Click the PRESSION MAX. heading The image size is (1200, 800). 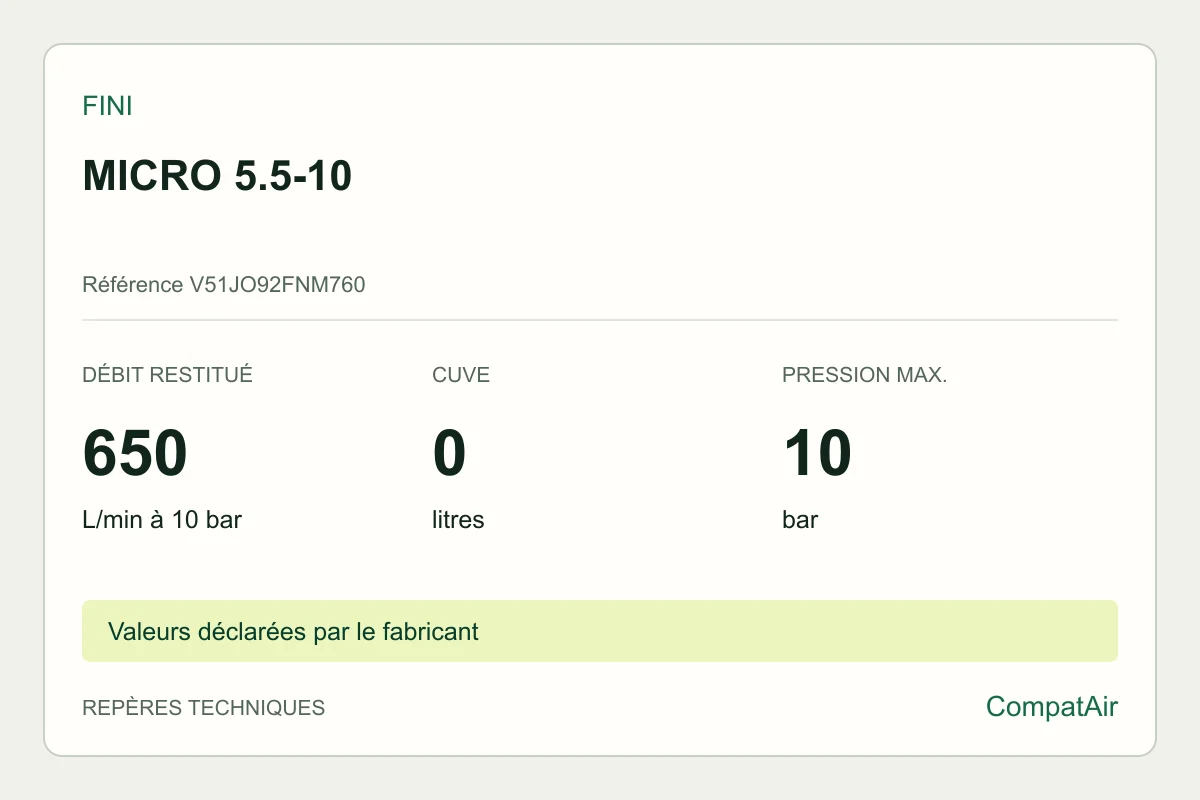pos(864,375)
